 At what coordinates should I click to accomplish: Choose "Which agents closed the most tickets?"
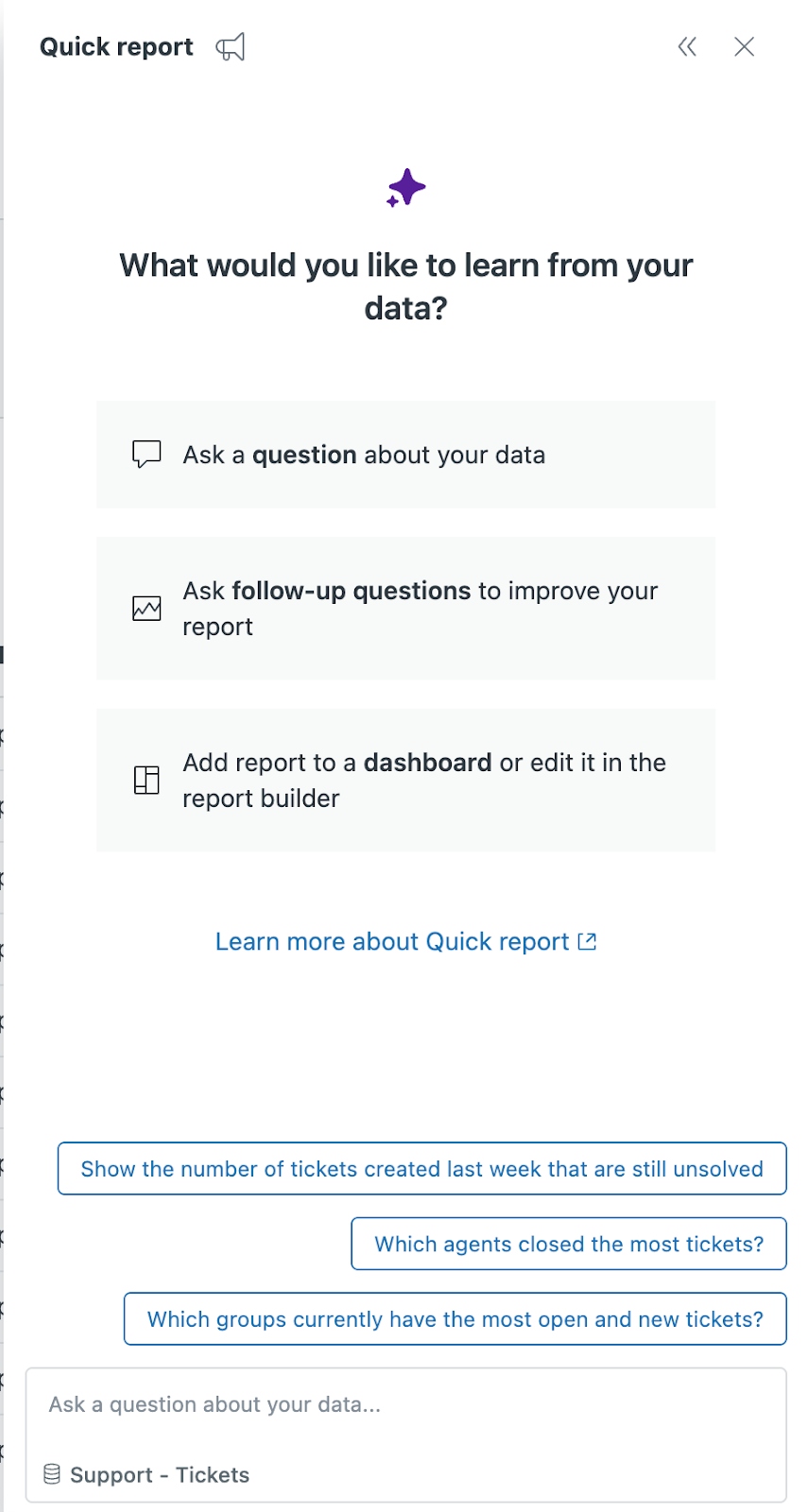(569, 1244)
